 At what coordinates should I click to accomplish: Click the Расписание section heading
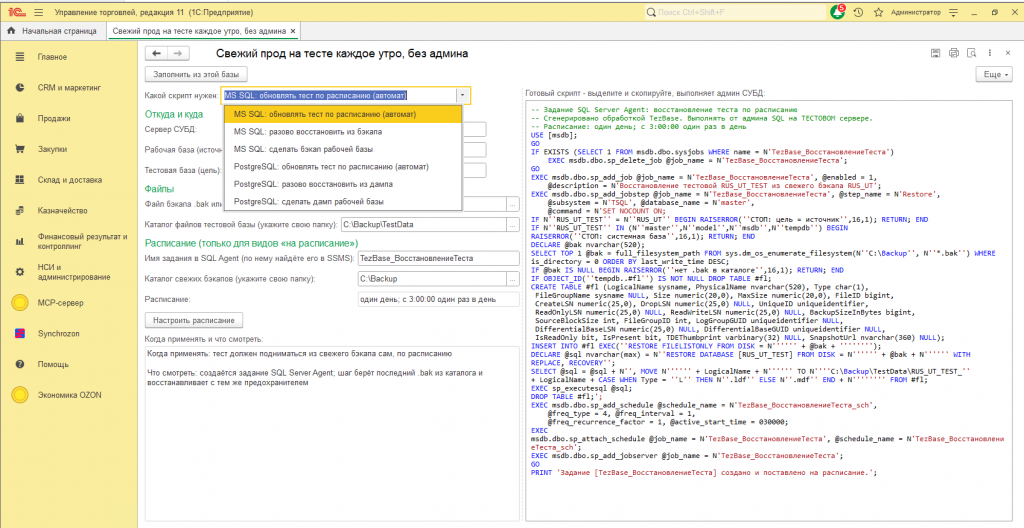point(251,243)
